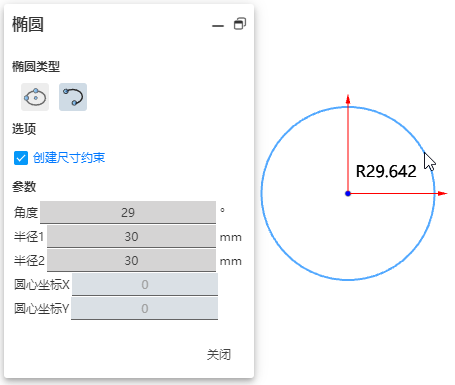This screenshot has width=455, height=385.
Task: Select the full ellipse type icon
Action: point(35,97)
